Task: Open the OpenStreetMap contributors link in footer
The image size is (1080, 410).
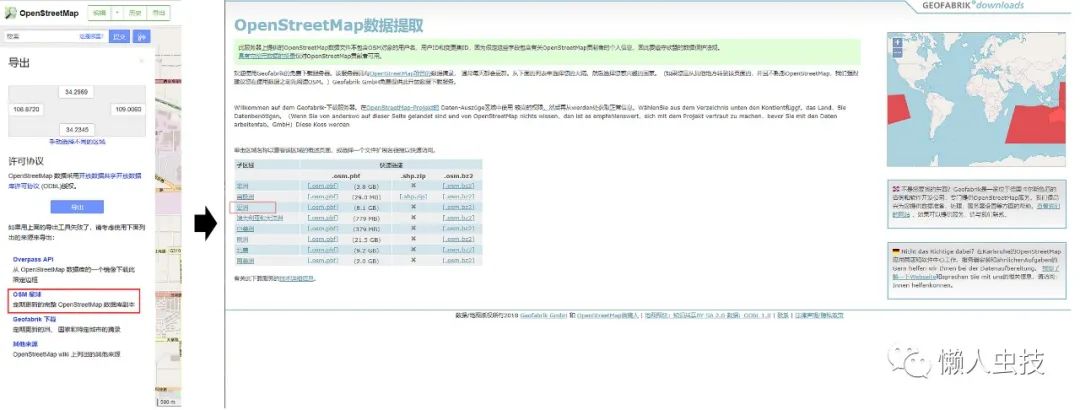Action: (x=607, y=315)
